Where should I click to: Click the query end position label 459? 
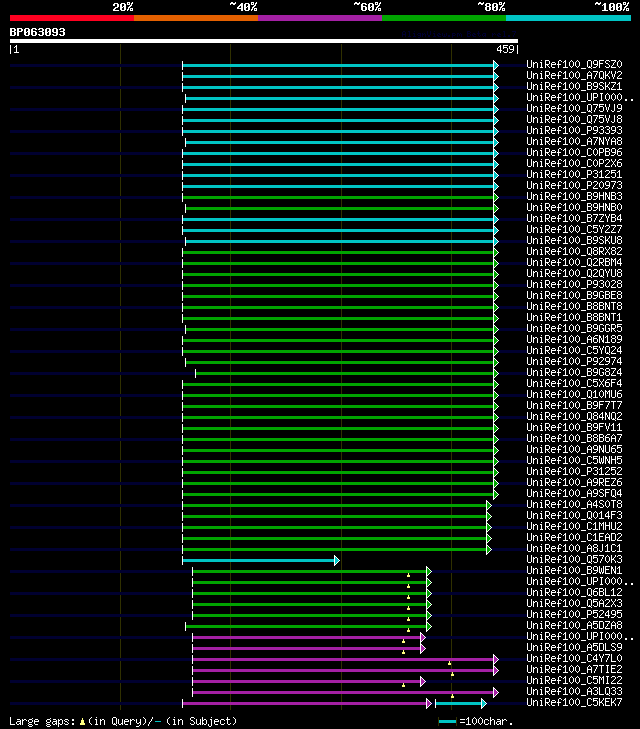click(x=505, y=49)
